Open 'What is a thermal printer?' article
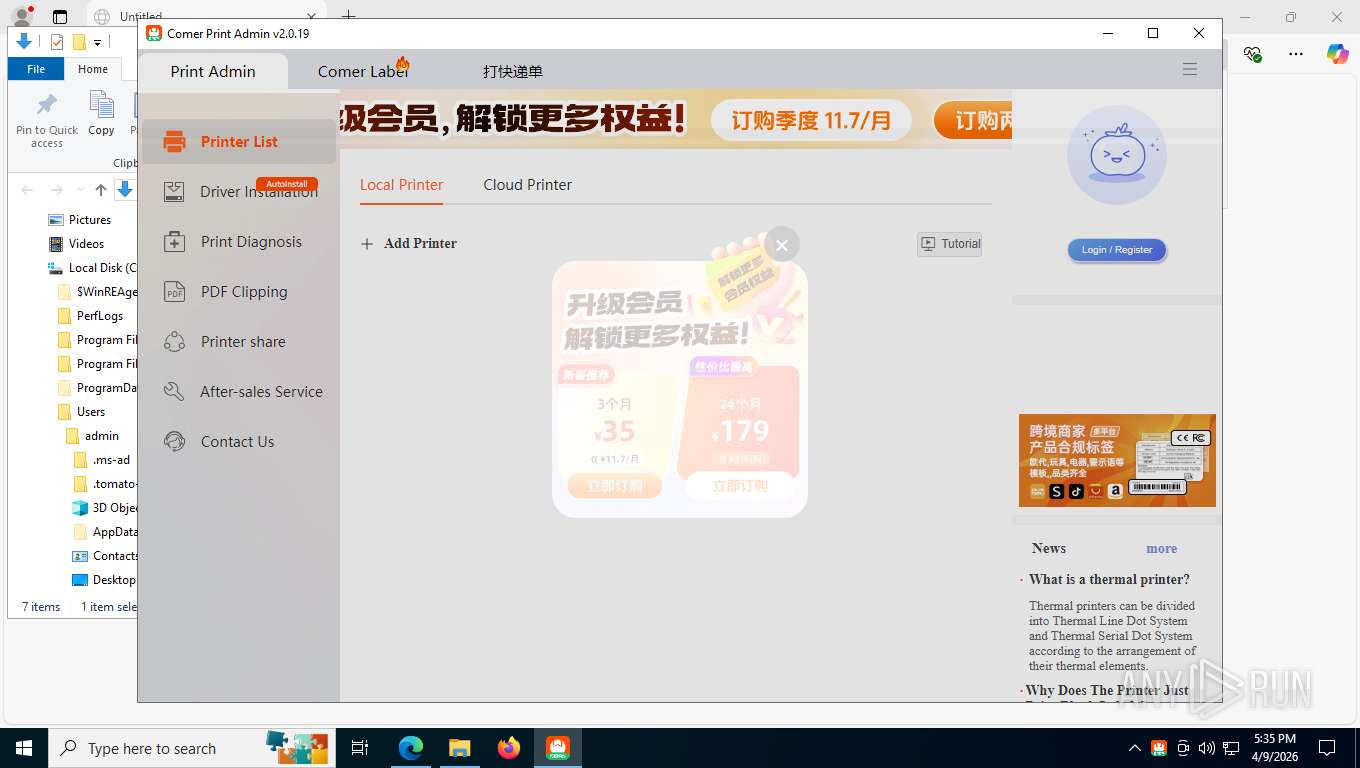This screenshot has height=768, width=1360. click(1109, 579)
